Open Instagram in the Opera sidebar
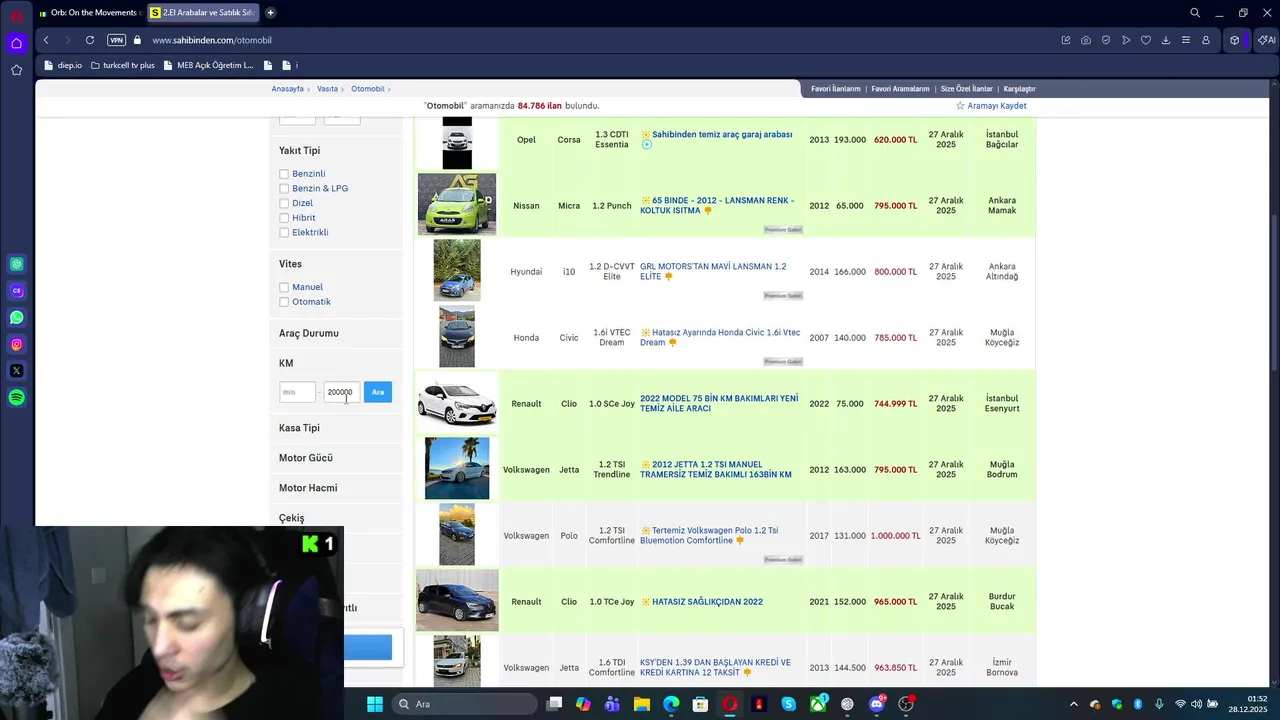 click(16, 344)
